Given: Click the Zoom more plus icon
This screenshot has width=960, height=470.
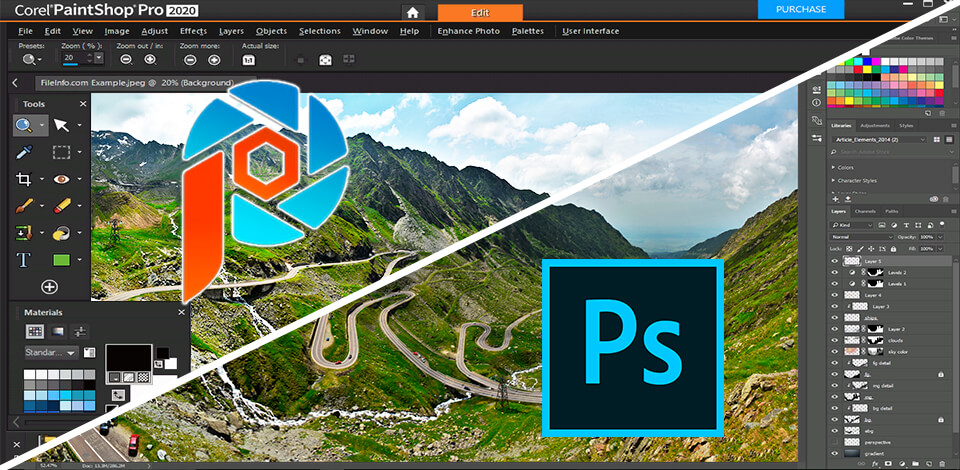Looking at the screenshot, I should coord(214,59).
